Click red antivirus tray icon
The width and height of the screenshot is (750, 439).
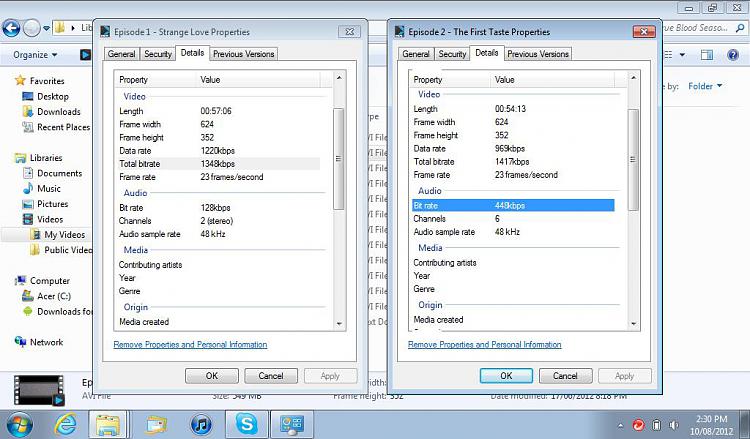[x=638, y=425]
